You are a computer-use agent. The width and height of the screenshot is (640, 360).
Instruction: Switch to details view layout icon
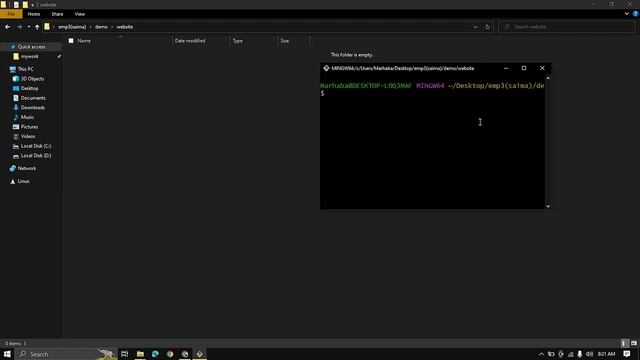point(624,343)
